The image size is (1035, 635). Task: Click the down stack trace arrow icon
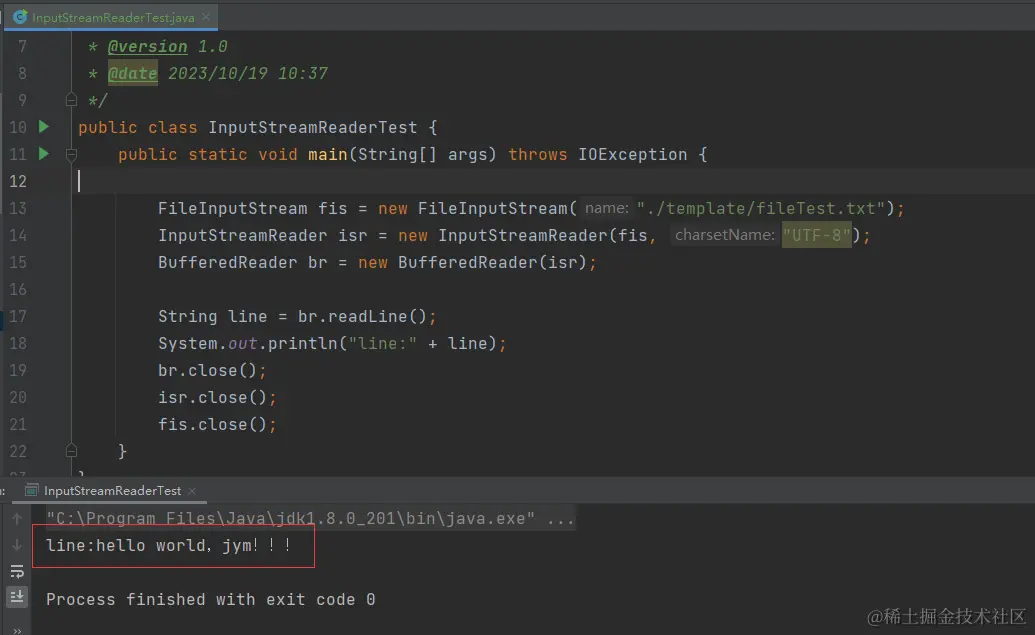[17, 545]
